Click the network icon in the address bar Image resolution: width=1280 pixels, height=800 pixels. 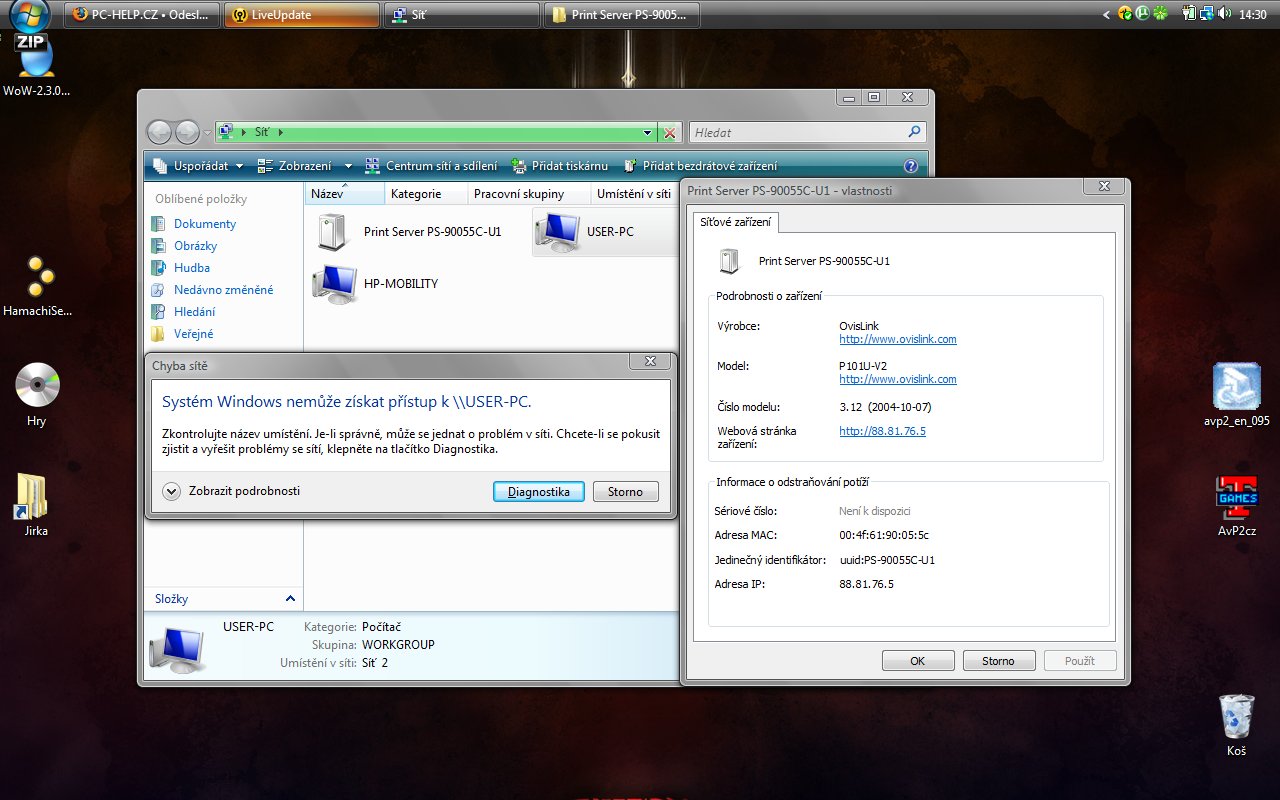pyautogui.click(x=226, y=132)
